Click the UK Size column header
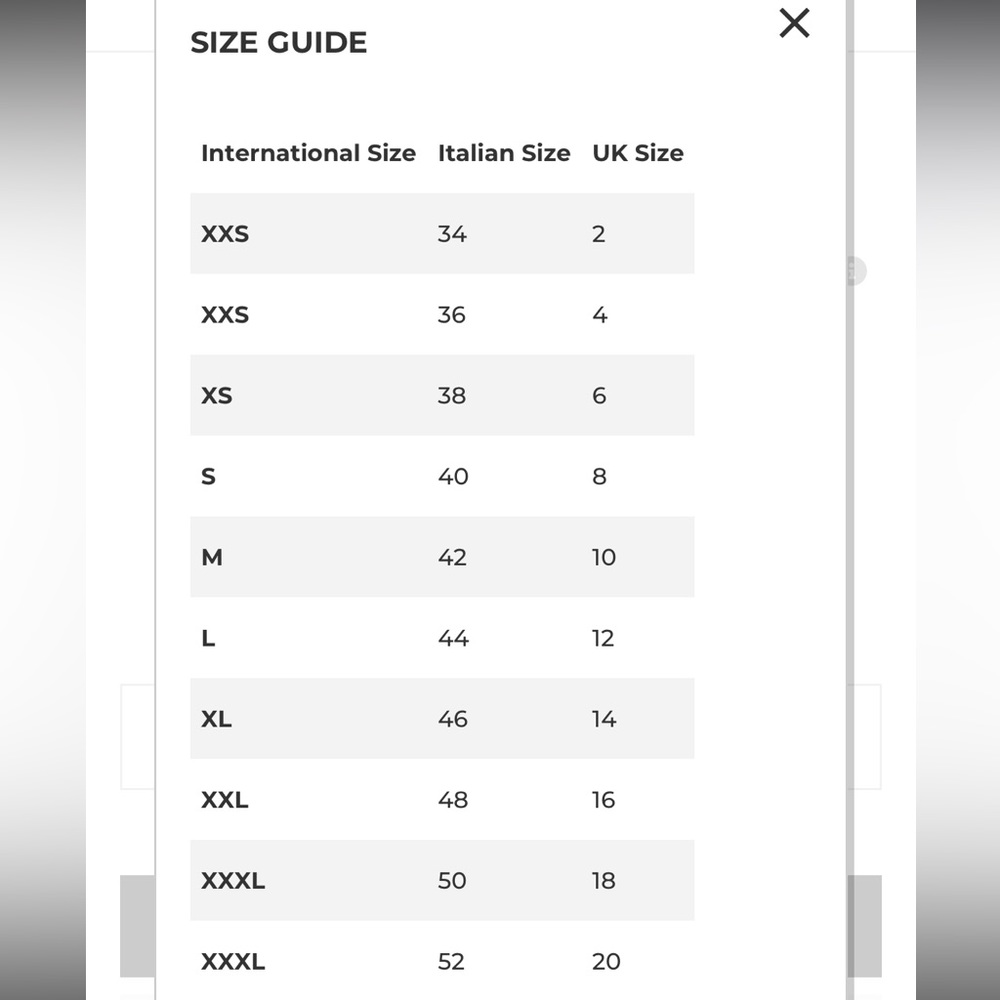This screenshot has width=1000, height=1000. [x=638, y=153]
